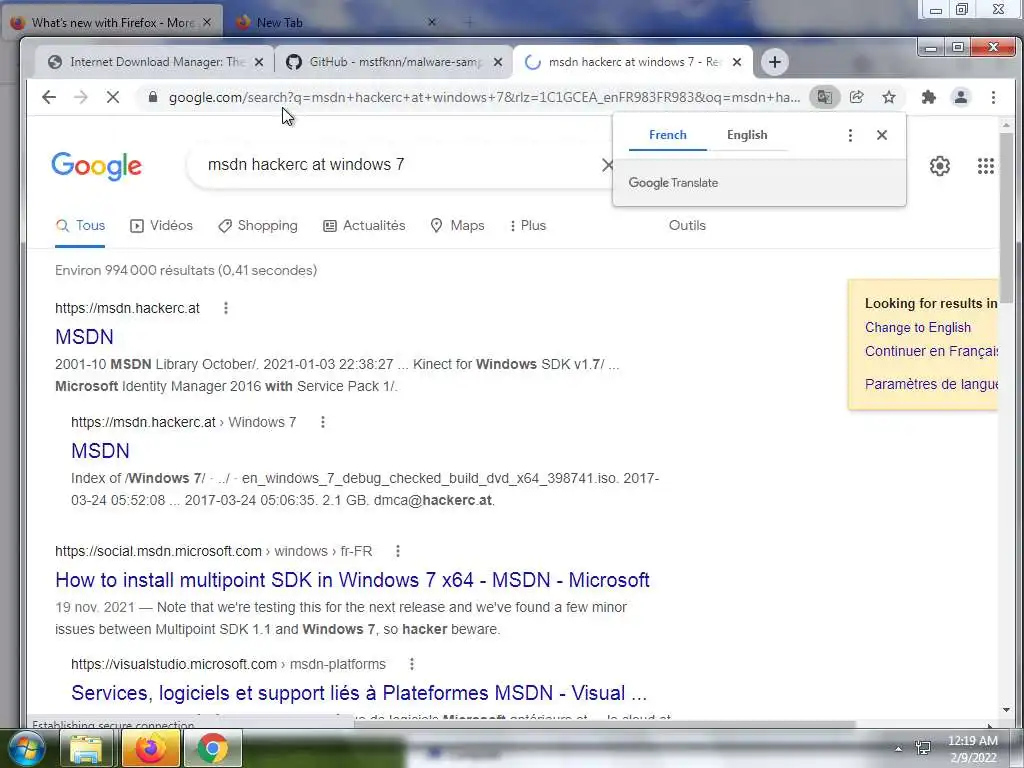This screenshot has height=768, width=1024.
Task: Open How to install multipoint SDK link
Action: coord(352,580)
